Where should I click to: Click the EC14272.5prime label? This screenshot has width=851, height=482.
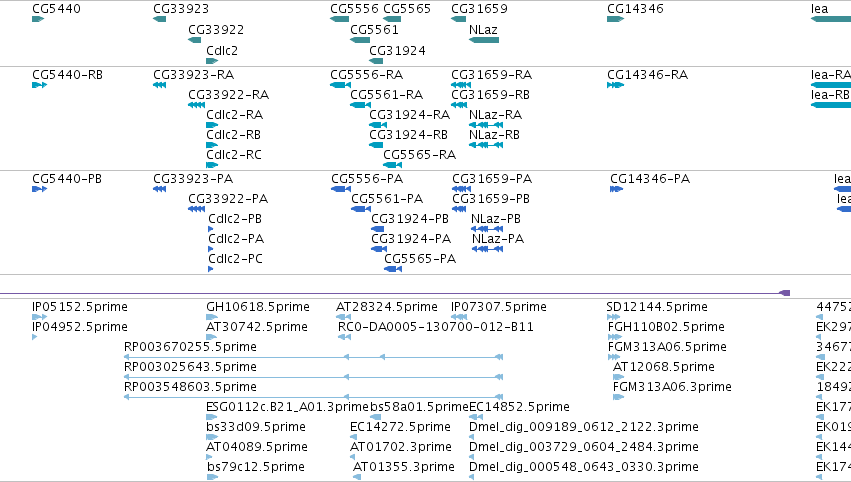(x=401, y=427)
